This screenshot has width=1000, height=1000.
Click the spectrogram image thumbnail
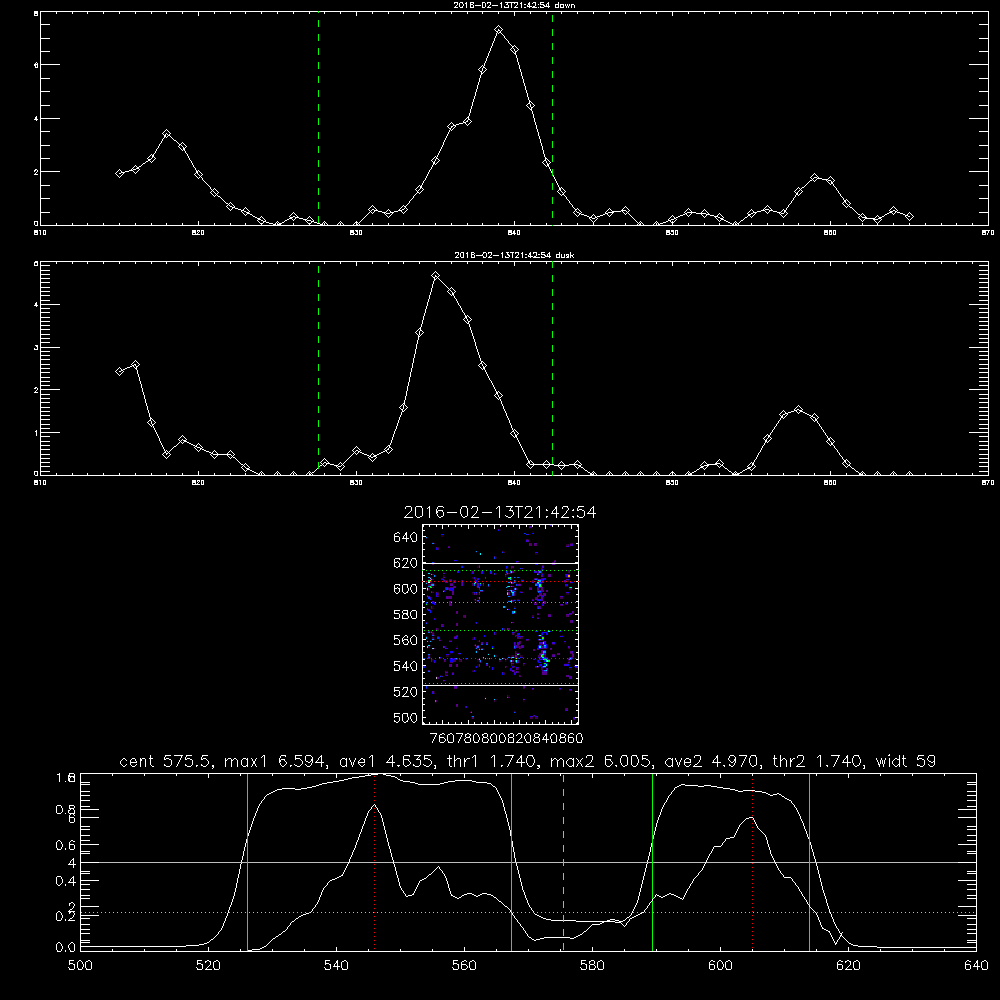tap(501, 624)
